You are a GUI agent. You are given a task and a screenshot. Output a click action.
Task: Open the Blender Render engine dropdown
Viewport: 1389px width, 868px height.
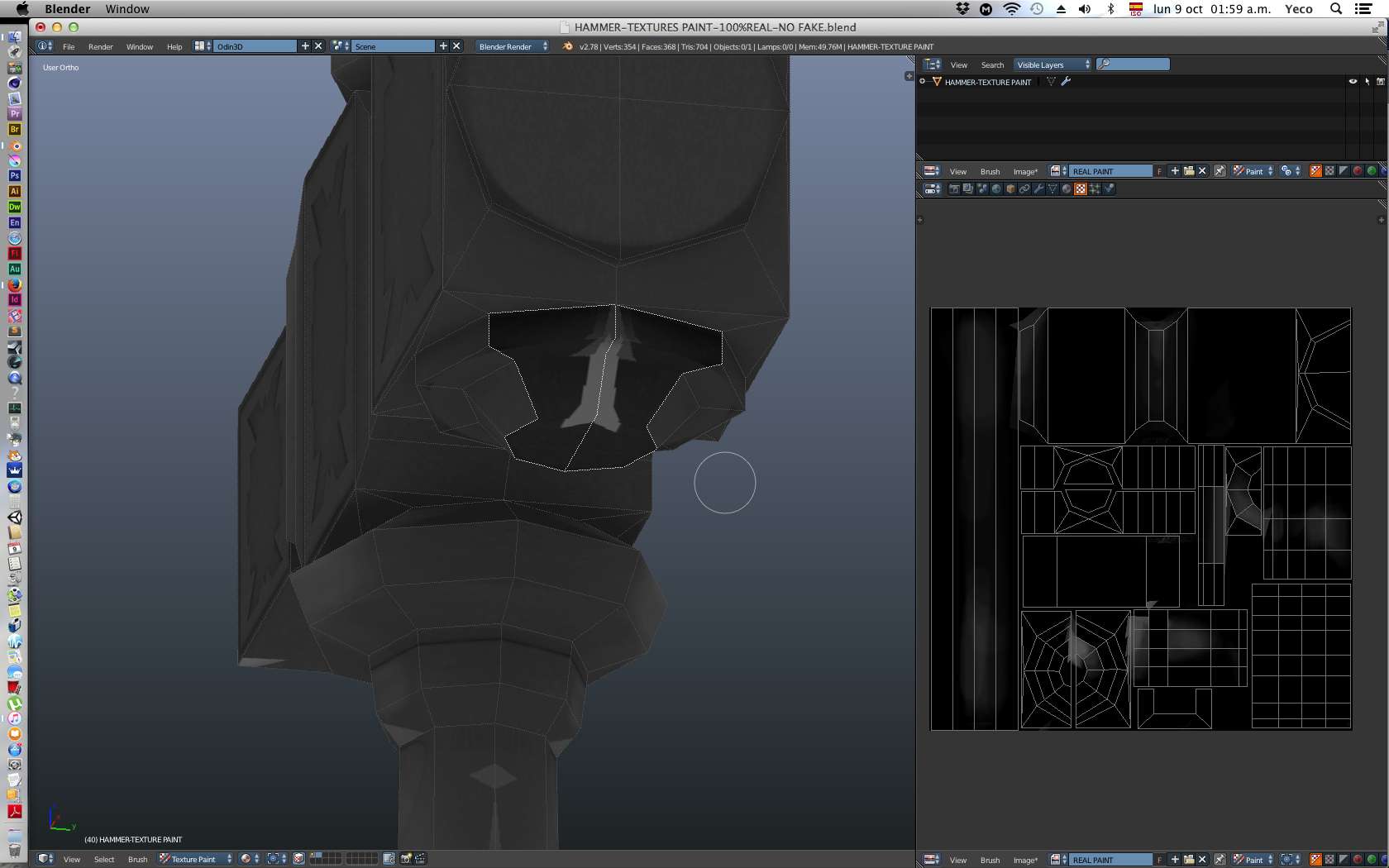click(x=512, y=46)
